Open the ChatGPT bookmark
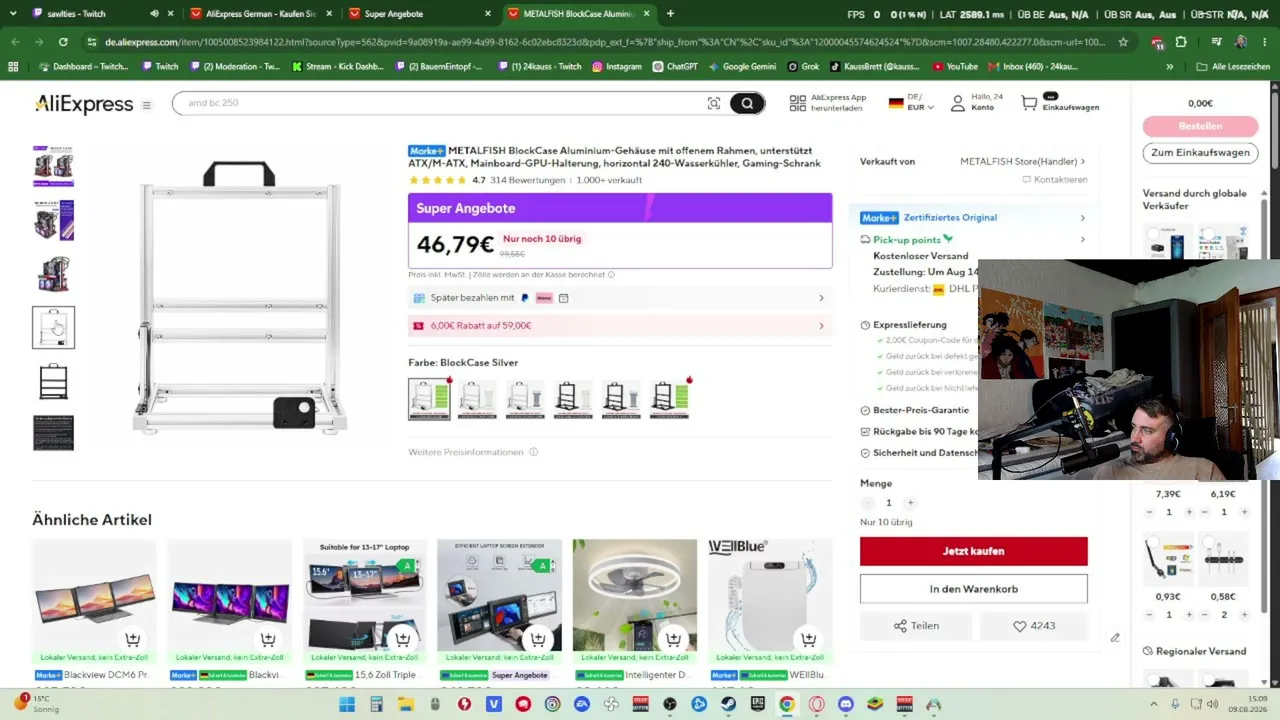The height and width of the screenshot is (720, 1280). [675, 66]
